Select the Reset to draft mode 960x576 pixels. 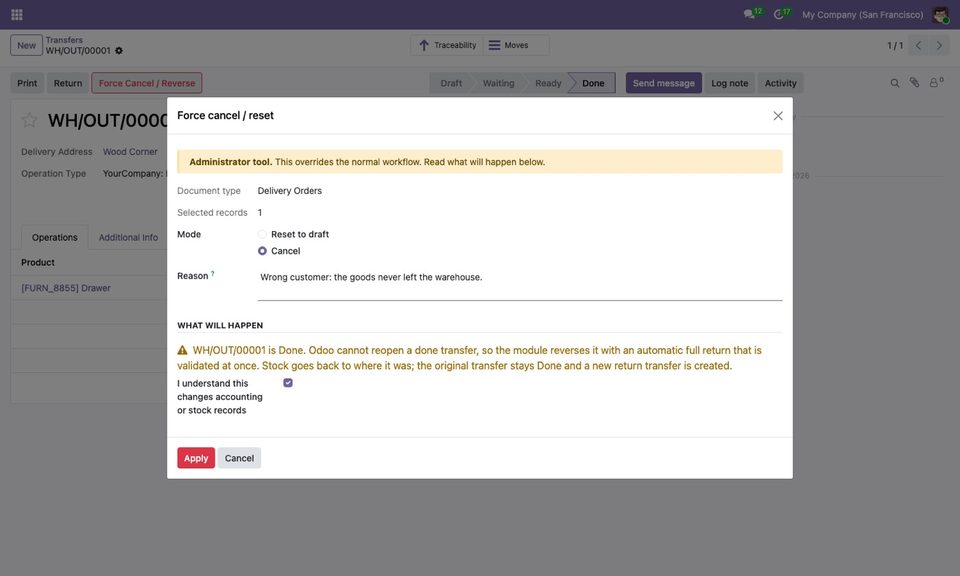pyautogui.click(x=262, y=234)
